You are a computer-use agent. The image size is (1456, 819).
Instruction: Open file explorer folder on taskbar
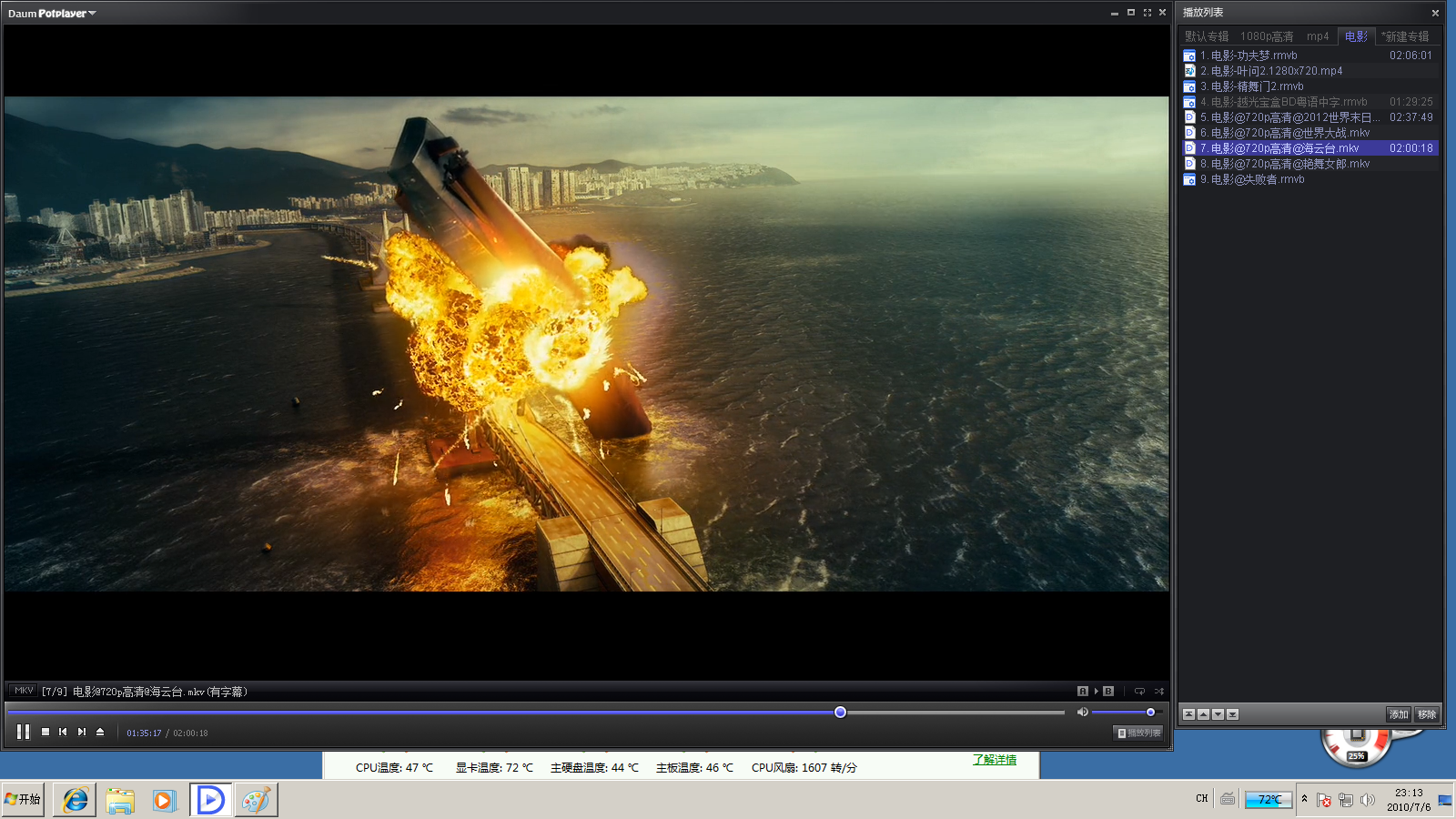click(x=120, y=800)
